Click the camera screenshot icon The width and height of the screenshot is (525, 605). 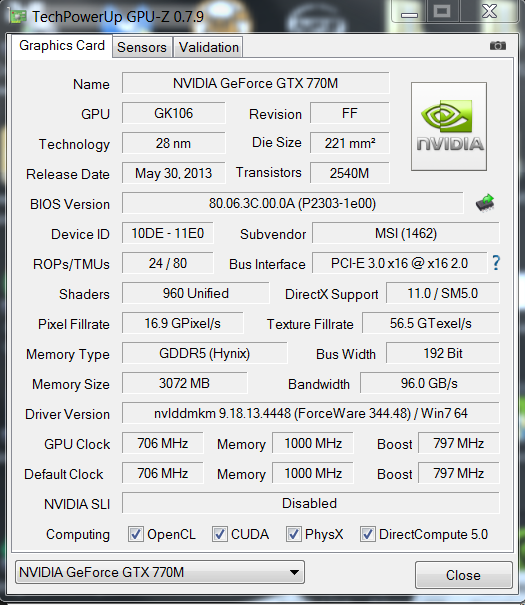(x=498, y=46)
